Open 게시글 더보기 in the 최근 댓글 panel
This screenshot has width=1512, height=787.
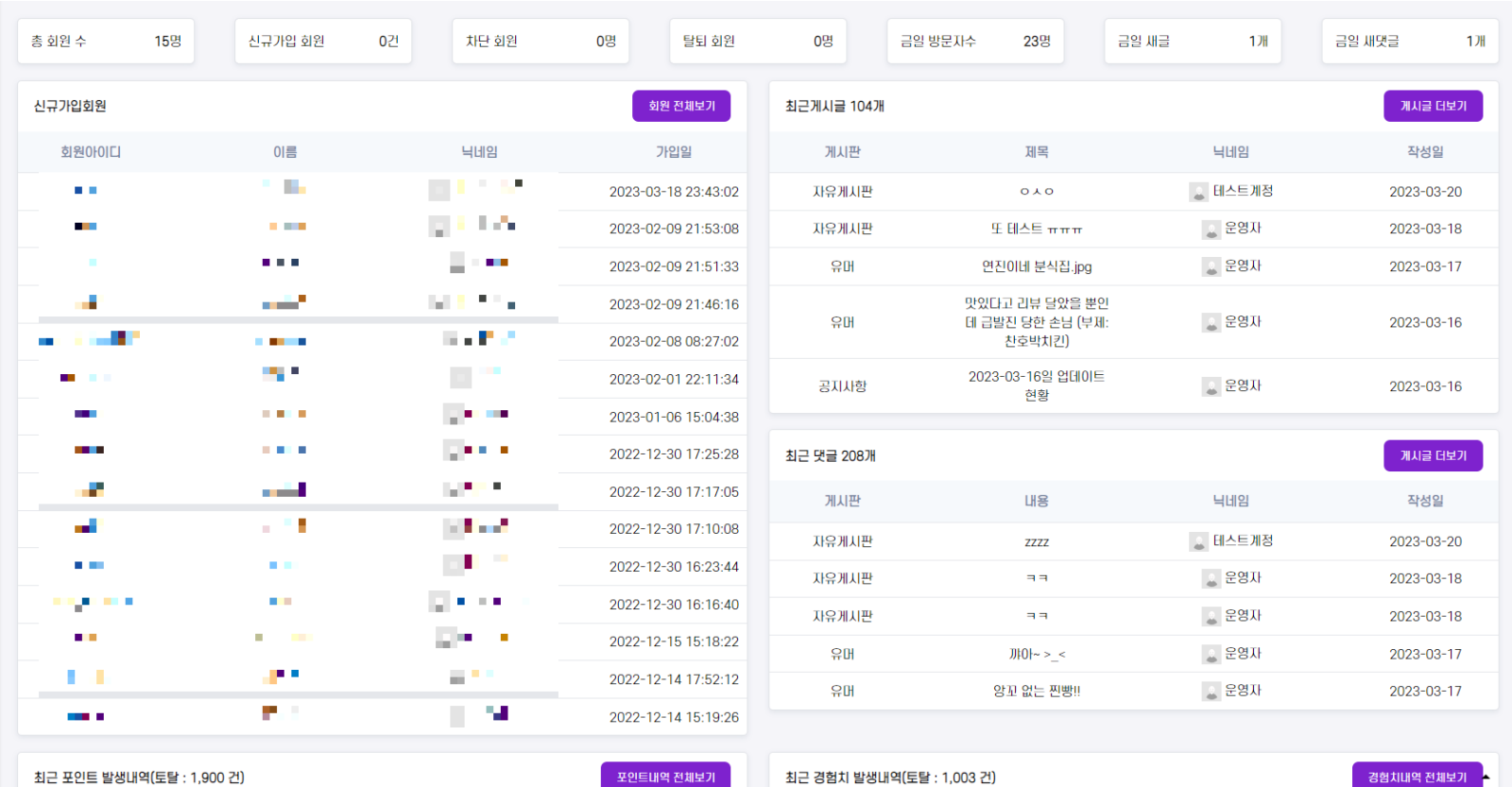click(x=1433, y=455)
